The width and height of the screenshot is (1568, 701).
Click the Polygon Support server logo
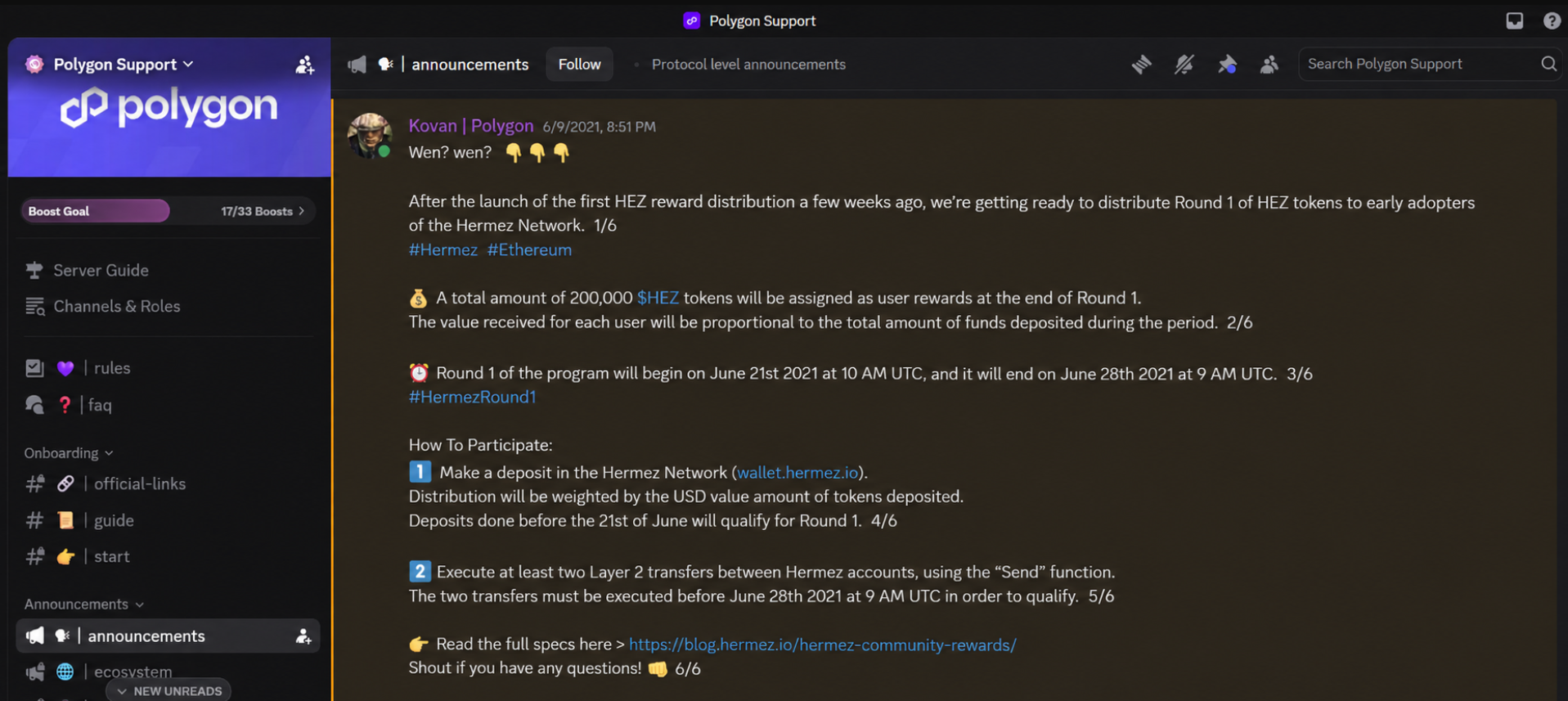click(x=34, y=64)
